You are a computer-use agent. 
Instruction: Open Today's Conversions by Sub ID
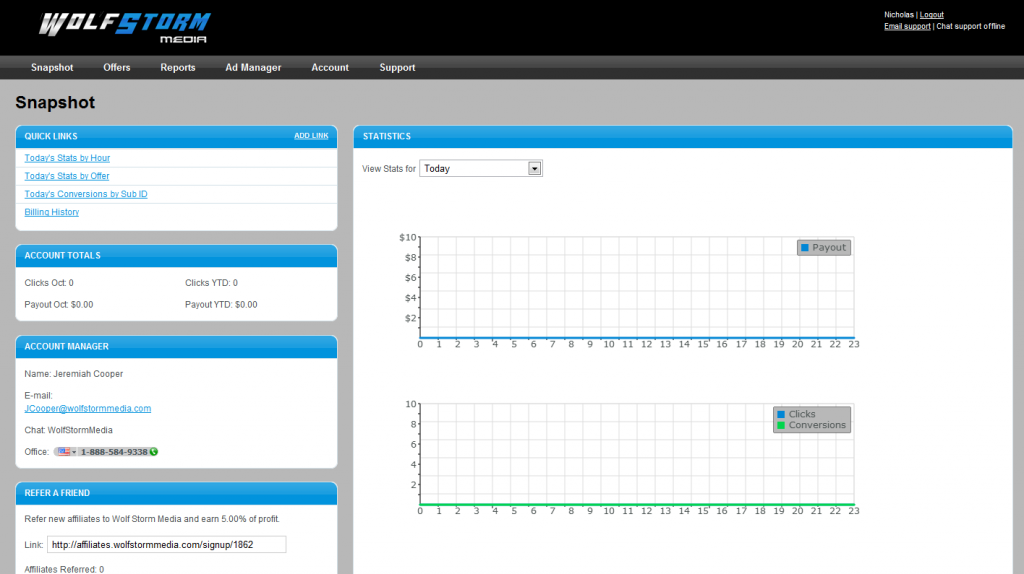coord(86,194)
